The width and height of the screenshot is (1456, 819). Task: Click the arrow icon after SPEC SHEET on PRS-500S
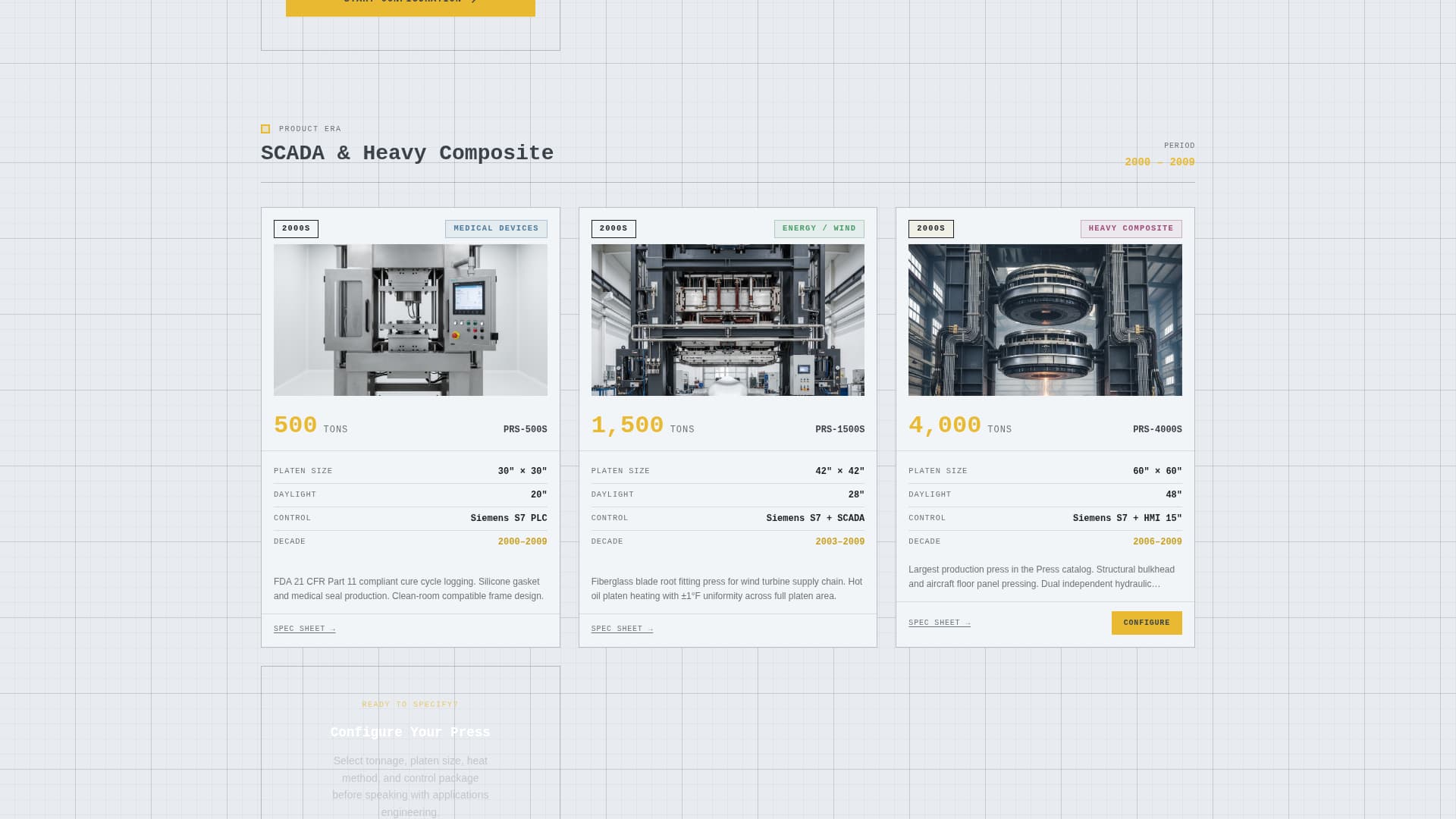pos(332,629)
